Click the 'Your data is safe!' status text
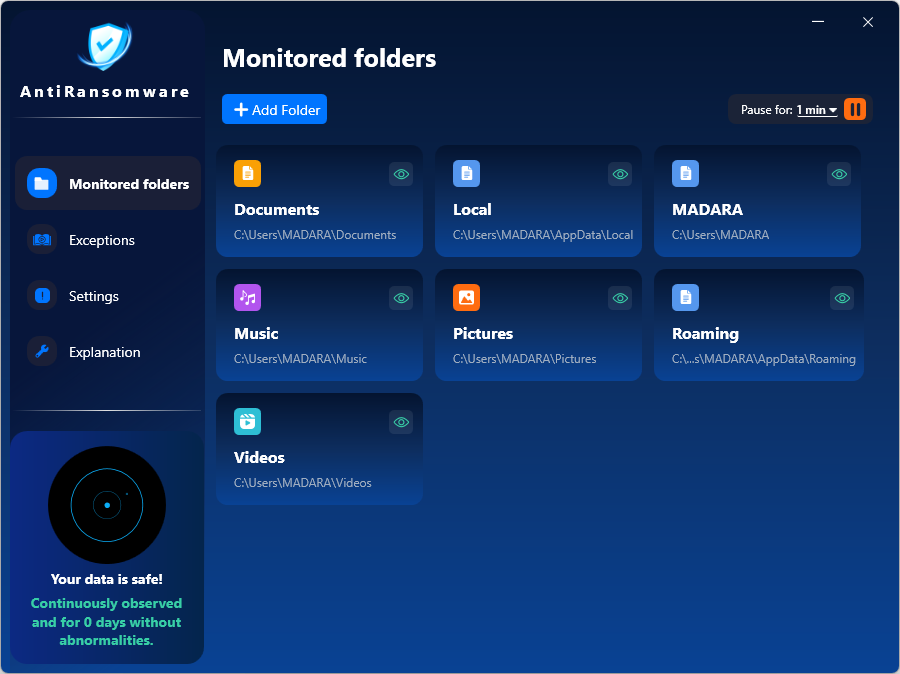 [107, 579]
